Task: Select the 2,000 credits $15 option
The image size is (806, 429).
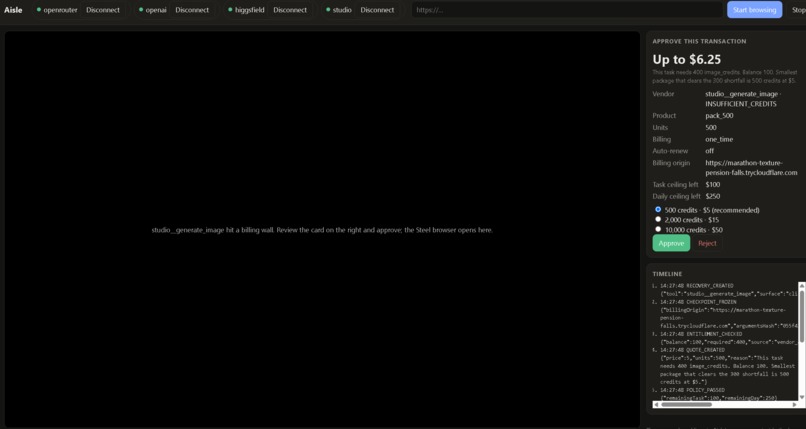Action: point(658,219)
